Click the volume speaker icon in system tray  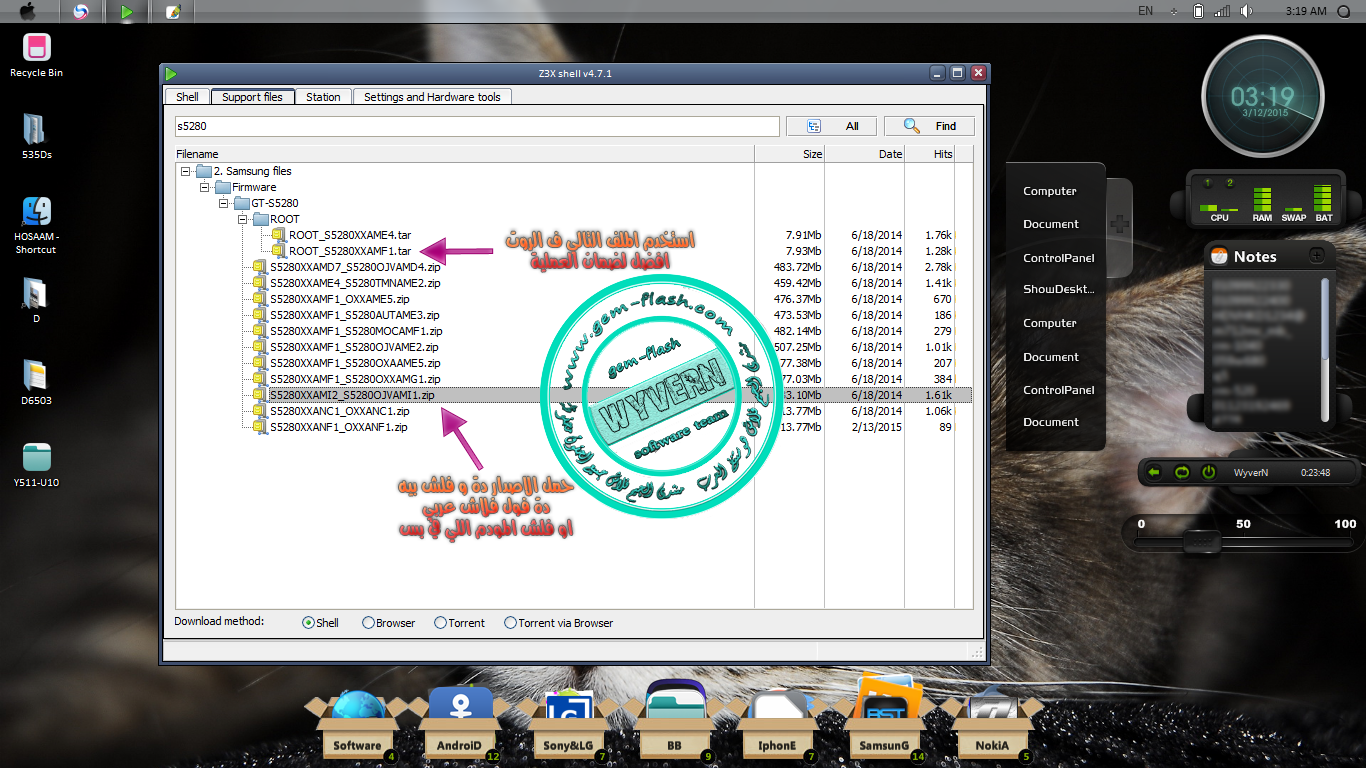1246,11
